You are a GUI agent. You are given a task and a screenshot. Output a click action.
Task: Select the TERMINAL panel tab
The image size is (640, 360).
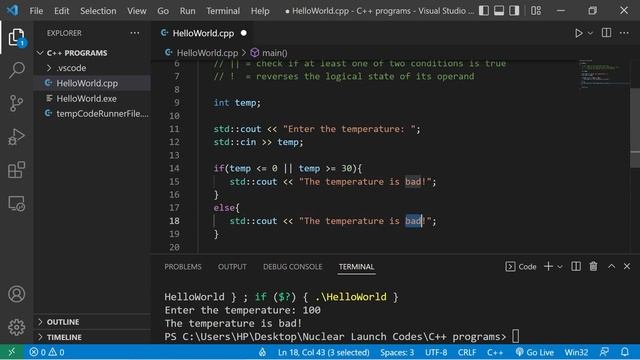356,267
